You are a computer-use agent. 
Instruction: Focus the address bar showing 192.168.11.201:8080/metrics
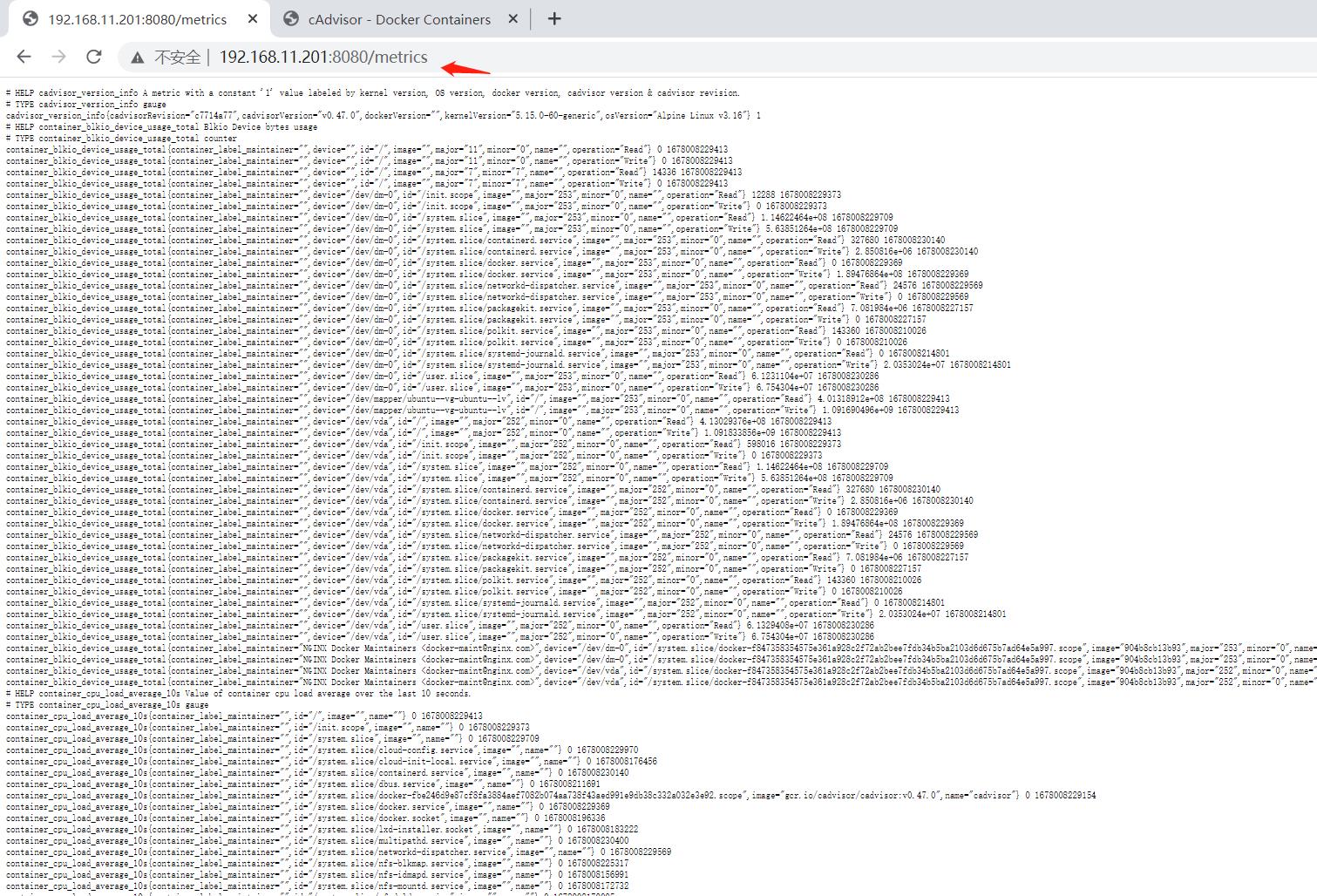click(323, 57)
